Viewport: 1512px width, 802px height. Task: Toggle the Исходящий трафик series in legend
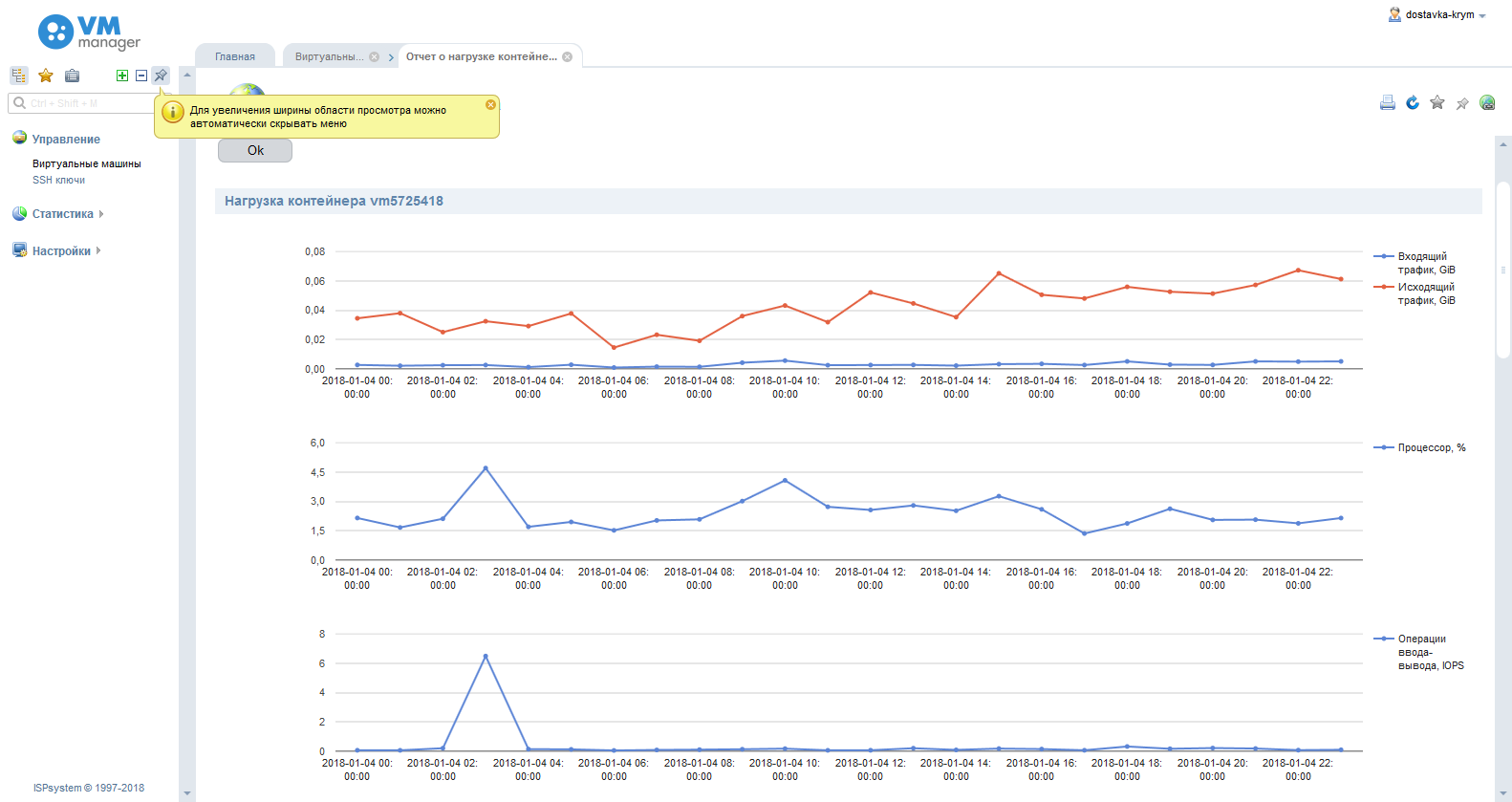1425,293
